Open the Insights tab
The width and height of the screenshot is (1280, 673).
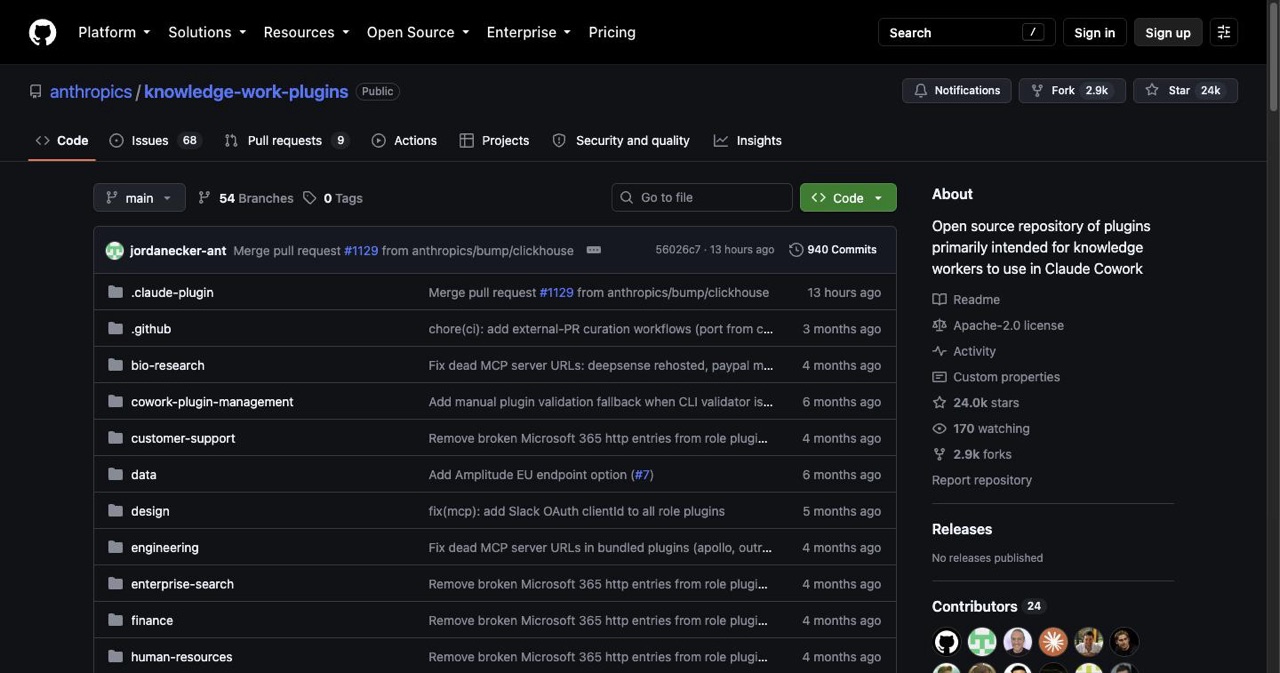coord(748,140)
